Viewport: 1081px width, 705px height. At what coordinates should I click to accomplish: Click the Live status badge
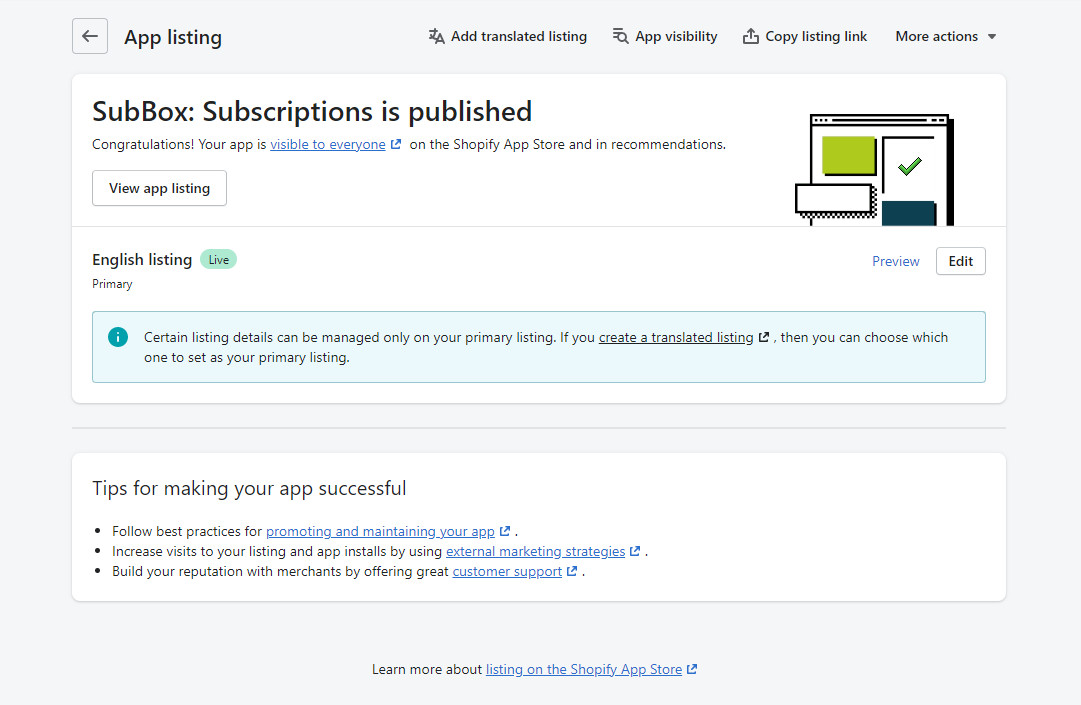pos(219,260)
